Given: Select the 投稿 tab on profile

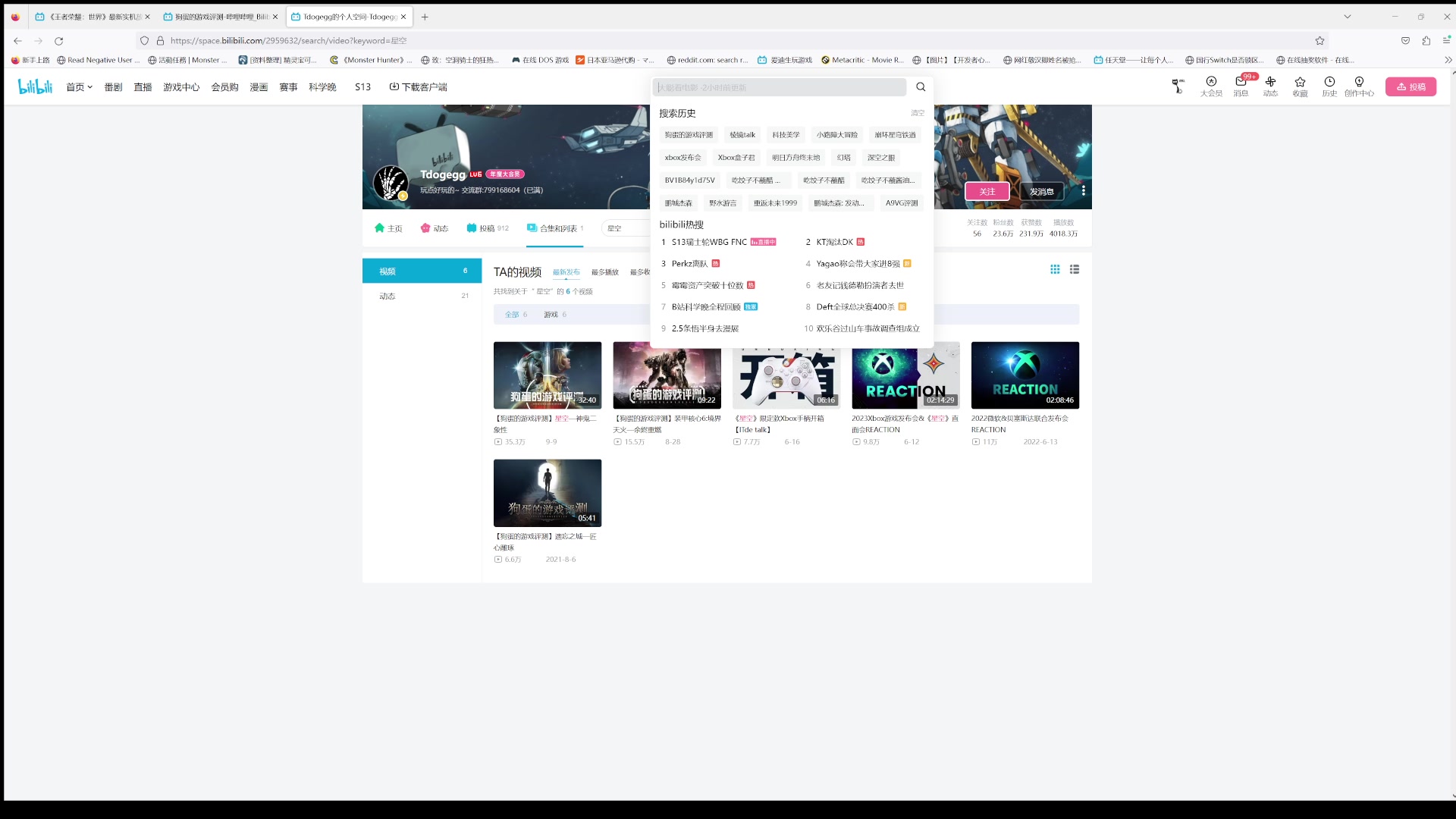Looking at the screenshot, I should (x=487, y=228).
